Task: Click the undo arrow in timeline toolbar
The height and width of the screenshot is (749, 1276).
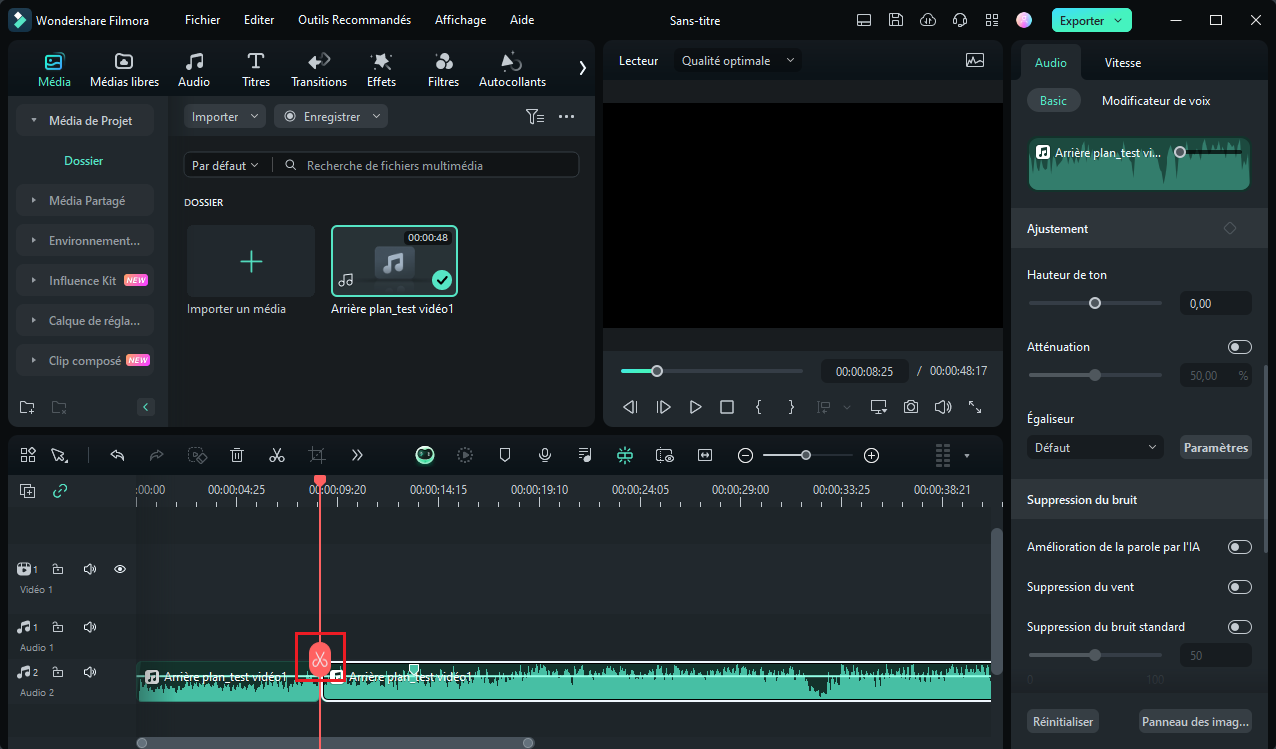Action: pyautogui.click(x=117, y=455)
